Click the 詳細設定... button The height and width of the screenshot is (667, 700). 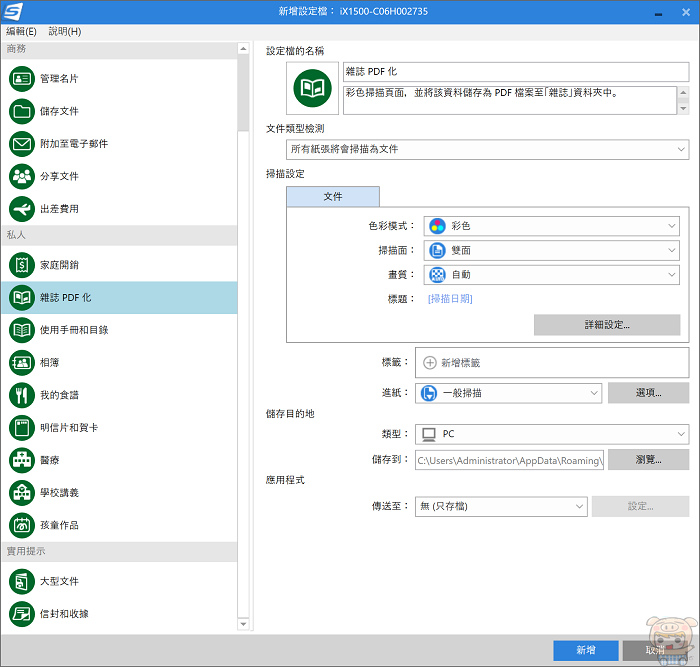pos(607,325)
